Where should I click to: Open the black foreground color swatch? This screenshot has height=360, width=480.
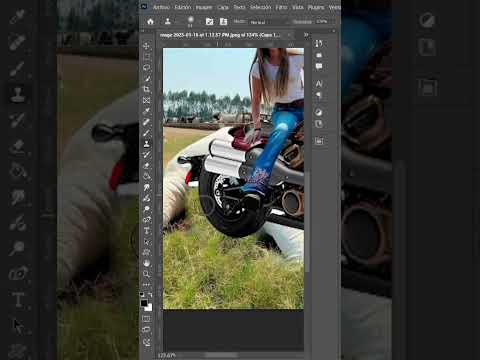tap(144, 303)
